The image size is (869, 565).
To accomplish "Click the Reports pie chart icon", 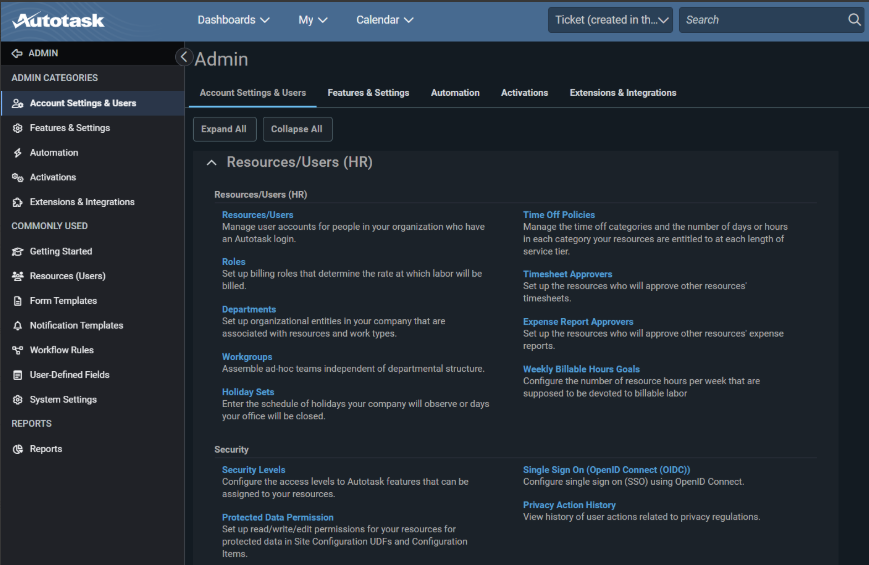I will click(18, 449).
